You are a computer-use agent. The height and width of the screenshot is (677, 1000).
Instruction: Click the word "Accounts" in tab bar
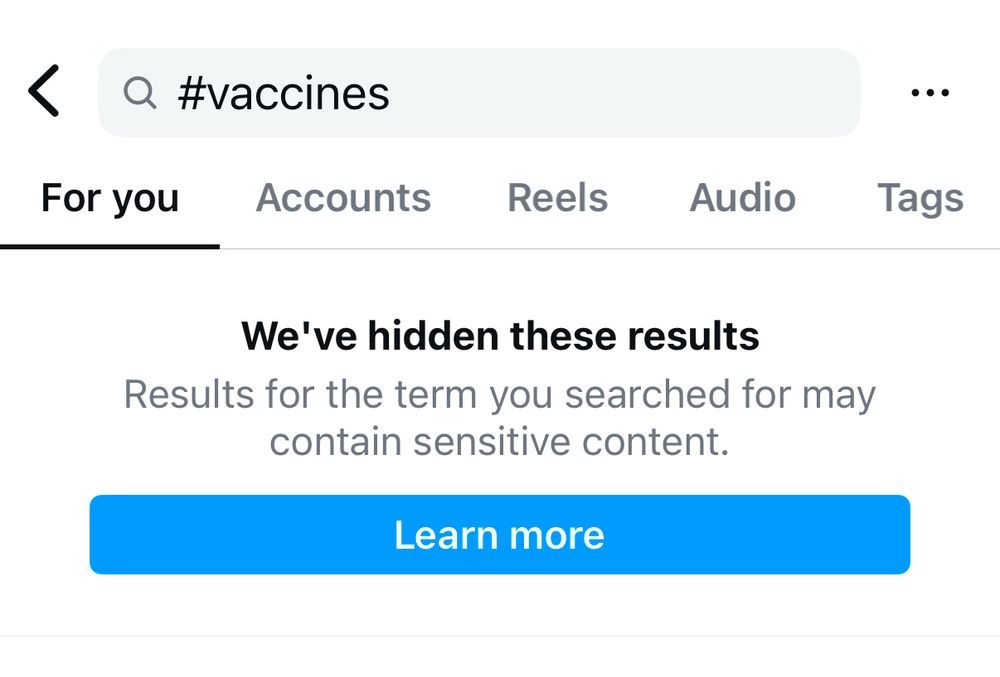click(x=343, y=198)
